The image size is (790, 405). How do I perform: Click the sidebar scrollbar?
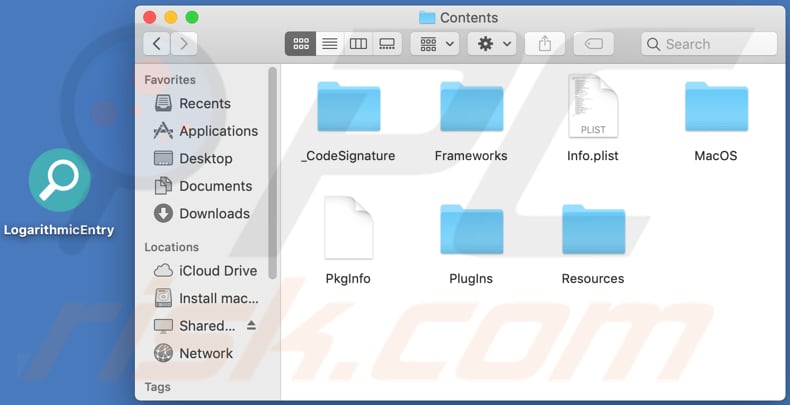[273, 173]
